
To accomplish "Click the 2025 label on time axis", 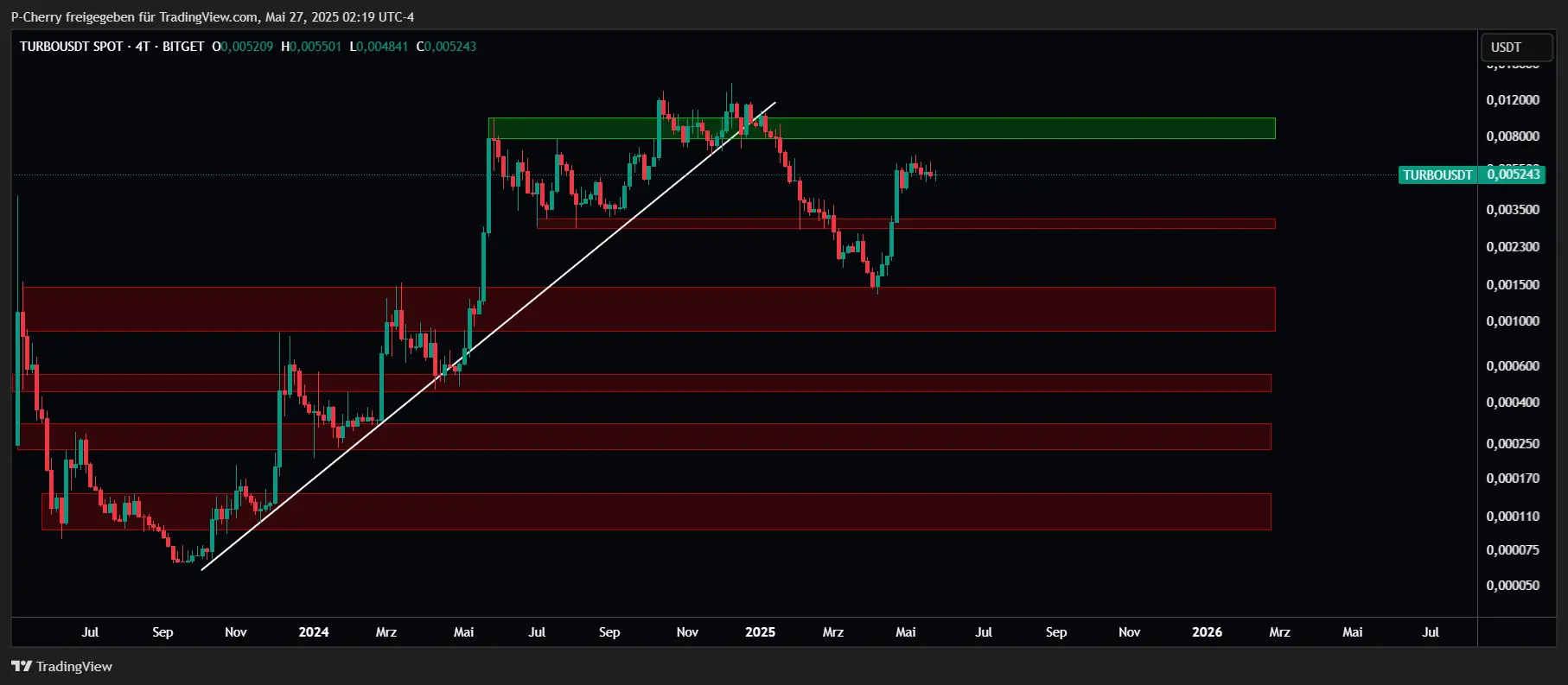I will point(760,632).
